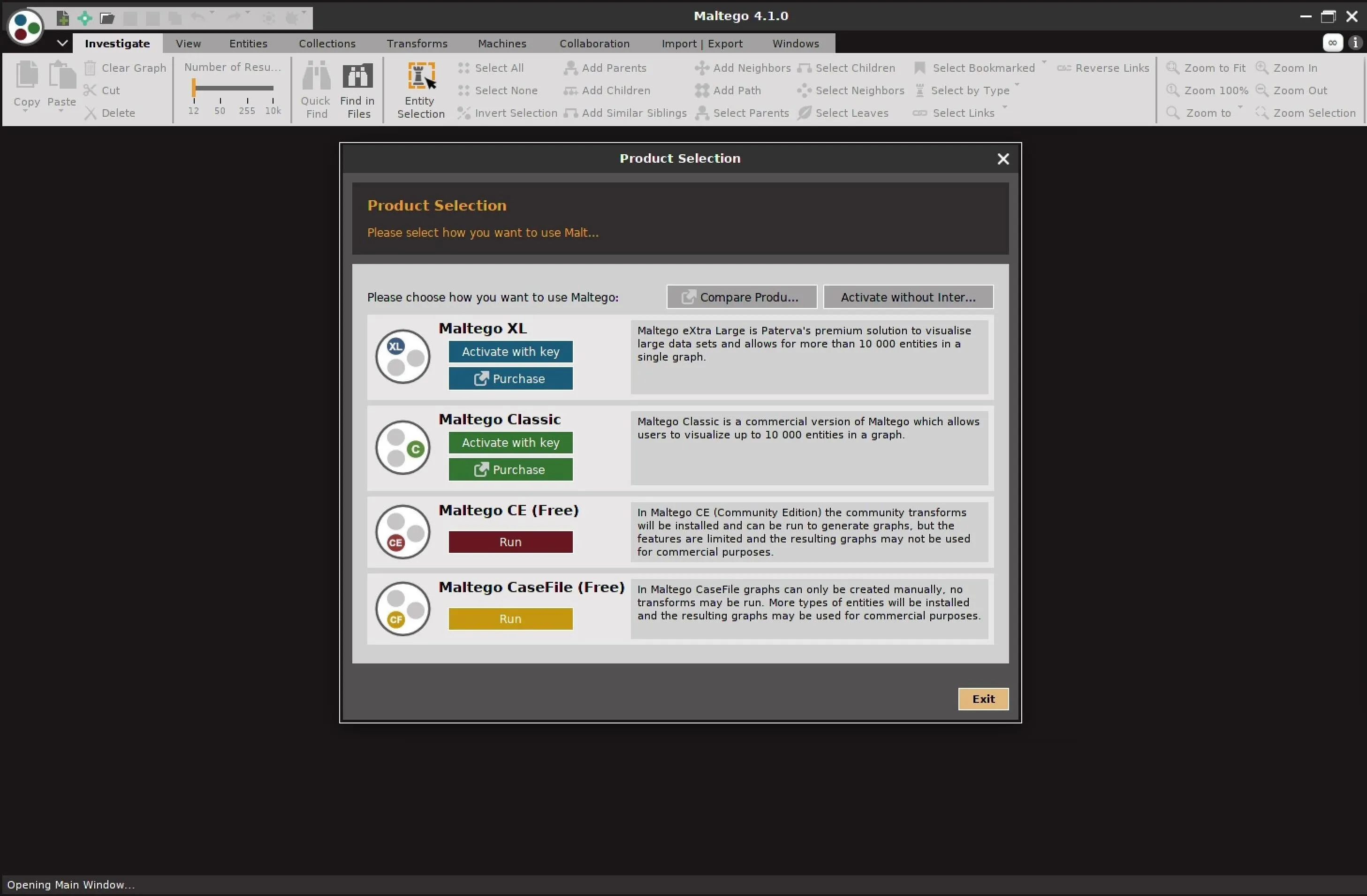Switch to the View tab
Screen dimensions: 1367x896
click(x=189, y=44)
